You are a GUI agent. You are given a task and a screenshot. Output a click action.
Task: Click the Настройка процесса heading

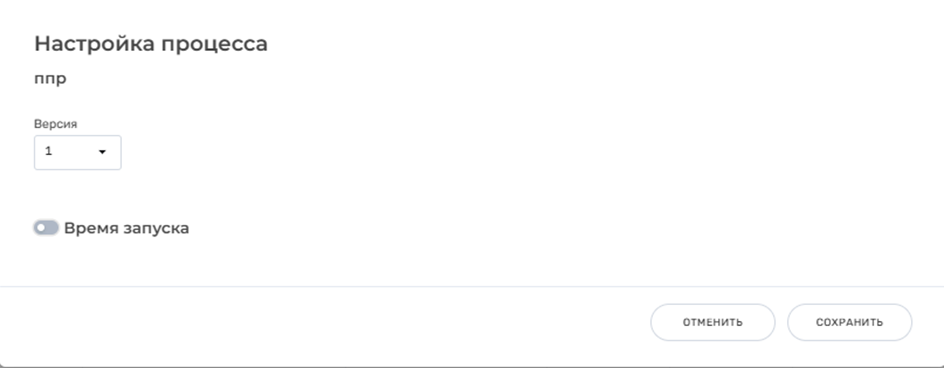151,44
